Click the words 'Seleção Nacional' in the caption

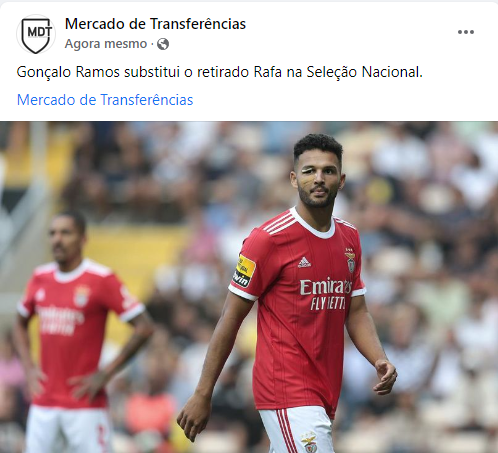(x=364, y=72)
